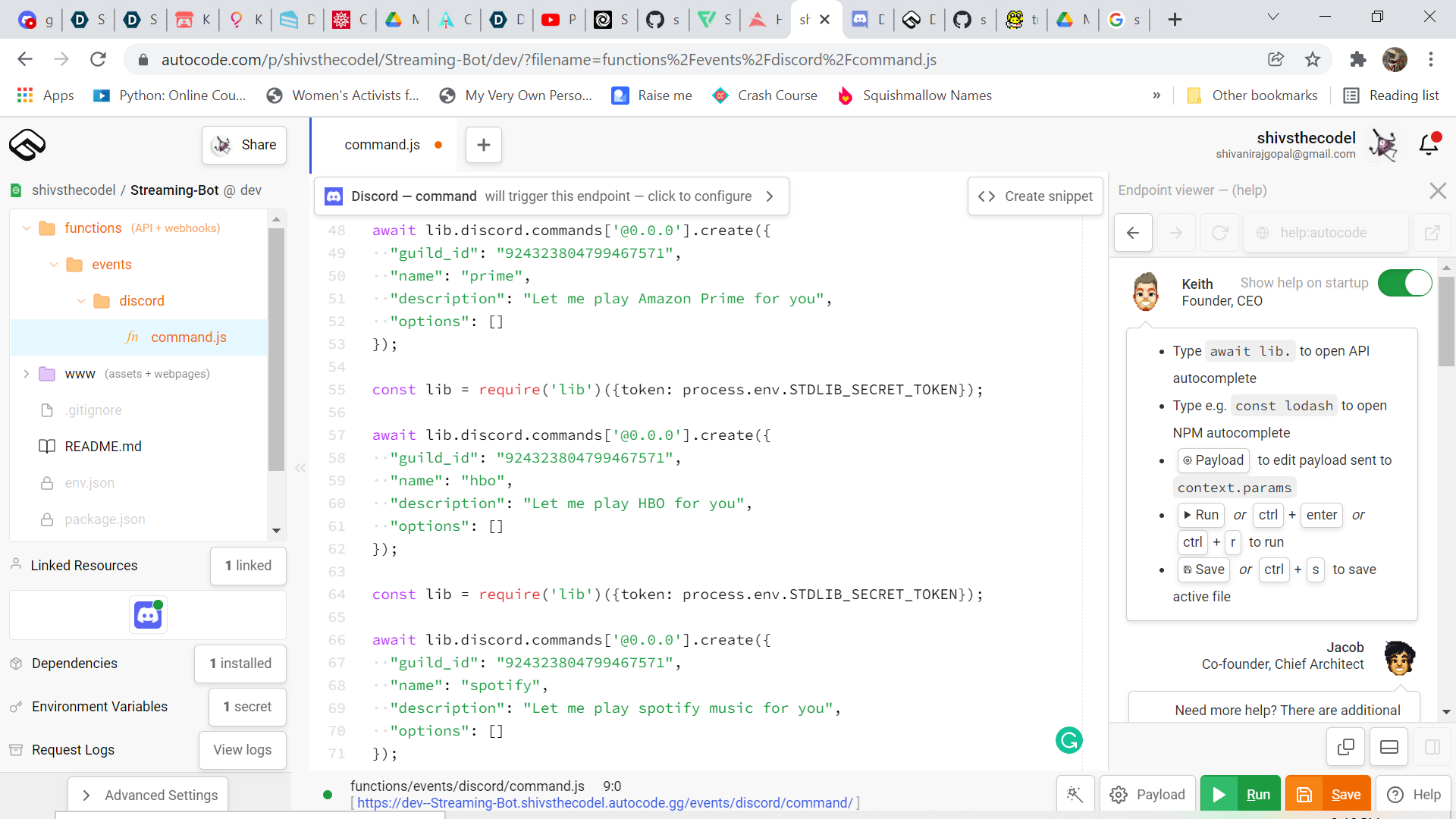Click the help:autocode address field
The height and width of the screenshot is (819, 1456).
click(1323, 233)
